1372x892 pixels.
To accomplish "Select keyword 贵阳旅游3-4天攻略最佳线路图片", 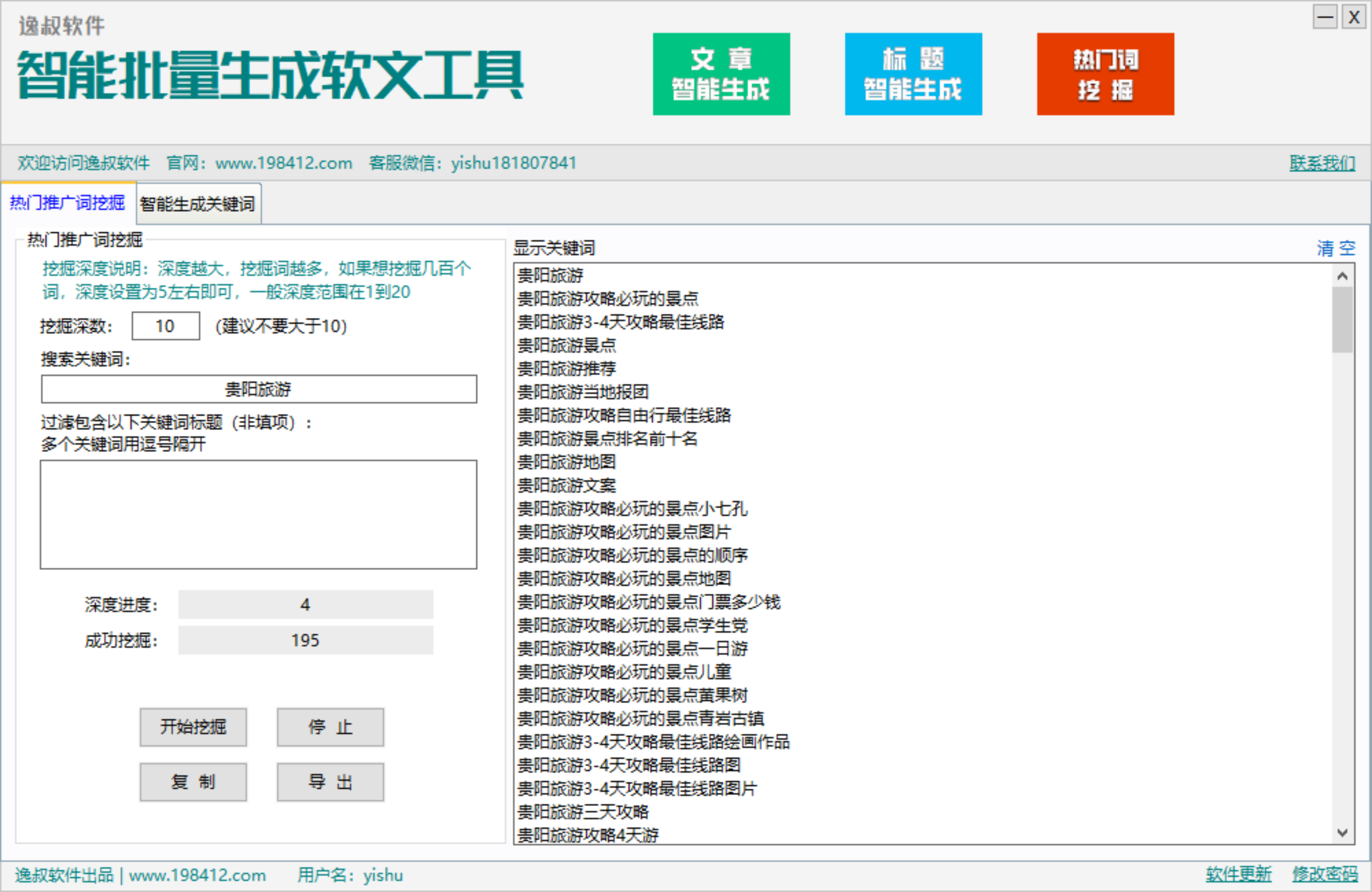I will [637, 788].
